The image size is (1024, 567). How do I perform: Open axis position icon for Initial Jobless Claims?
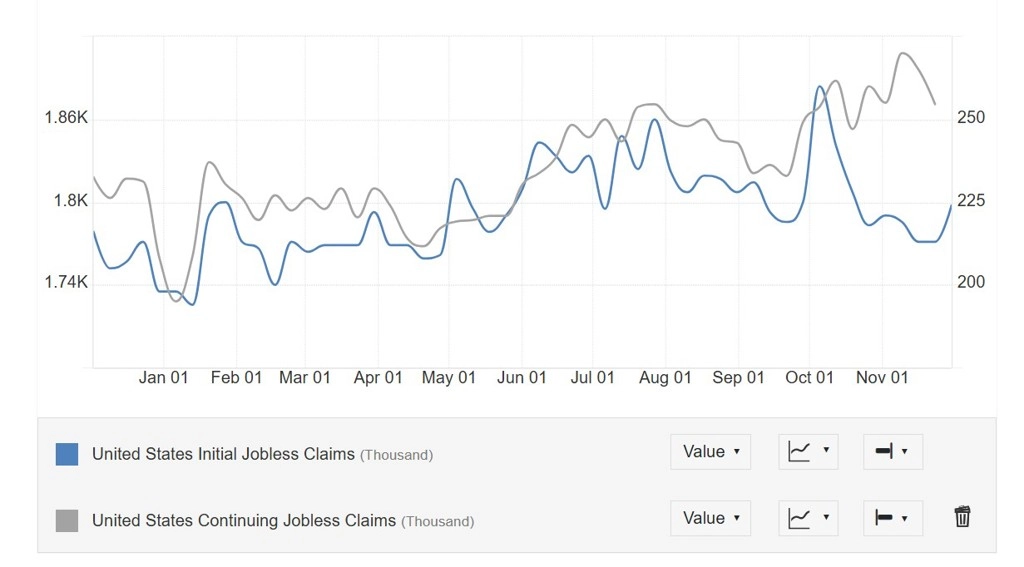892,452
